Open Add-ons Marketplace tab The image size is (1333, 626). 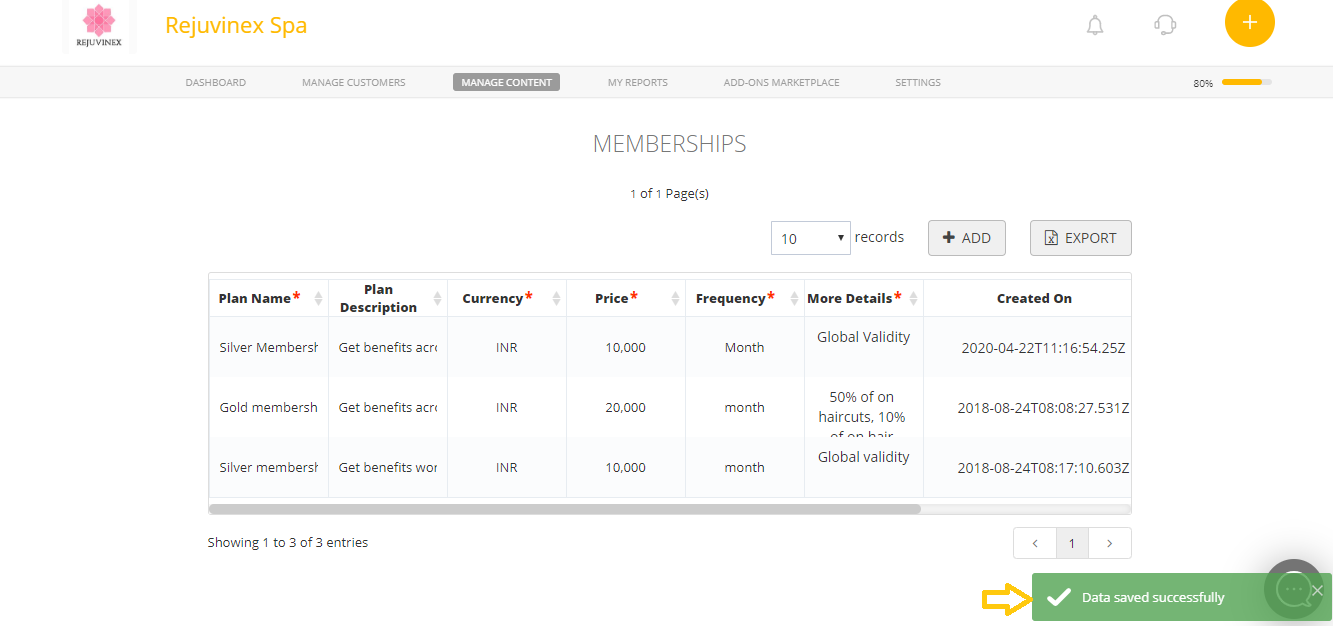[x=781, y=82]
